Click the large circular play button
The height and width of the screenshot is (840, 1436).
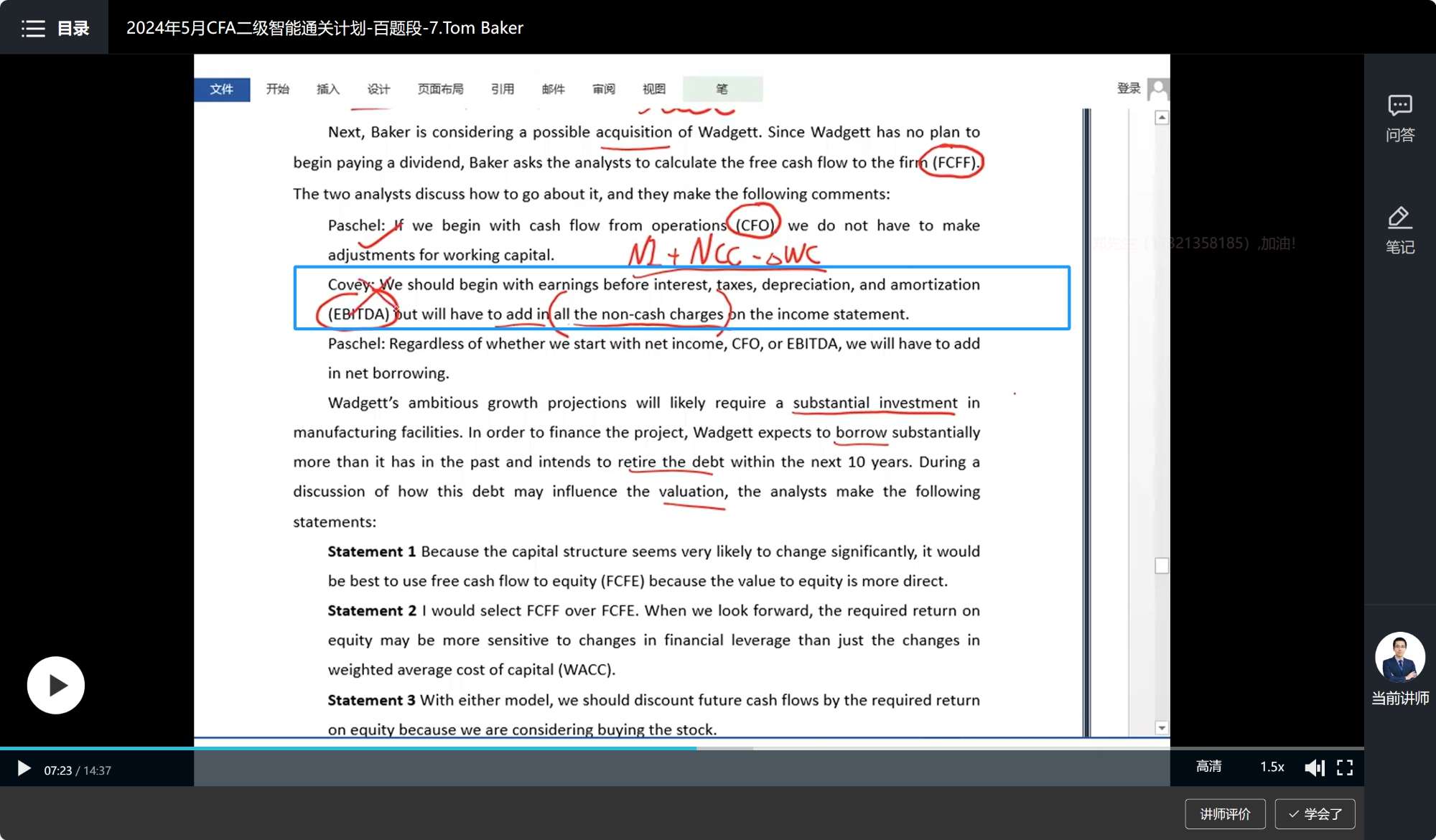click(56, 685)
